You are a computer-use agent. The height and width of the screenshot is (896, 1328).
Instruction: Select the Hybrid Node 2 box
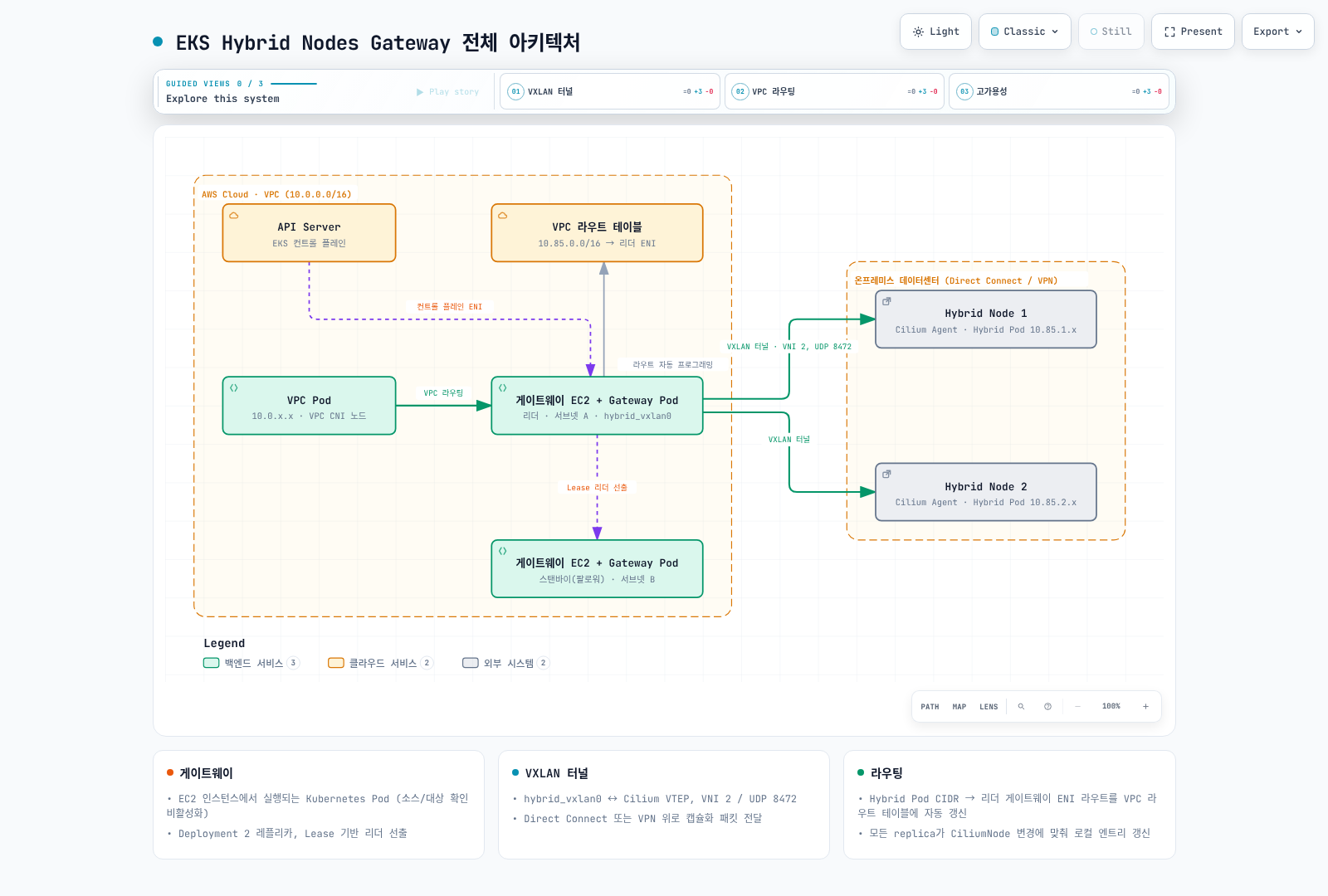[986, 492]
